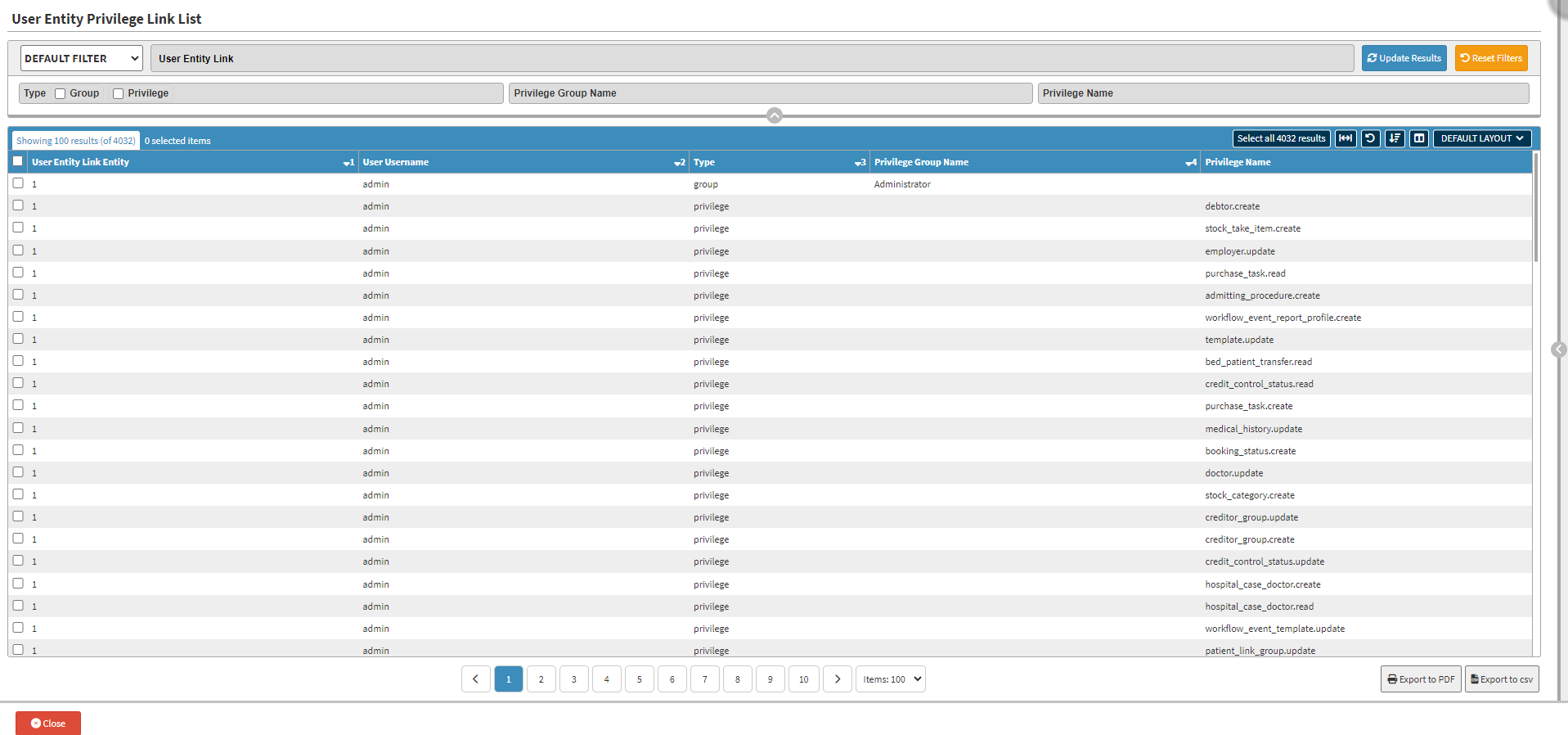Go to the previous page arrow
This screenshot has width=1568, height=735.
pos(475,679)
